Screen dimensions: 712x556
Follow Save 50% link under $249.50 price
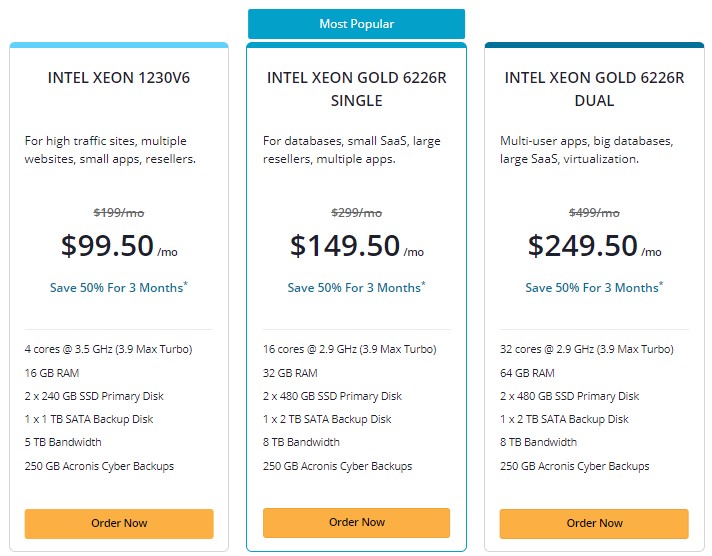click(x=594, y=288)
